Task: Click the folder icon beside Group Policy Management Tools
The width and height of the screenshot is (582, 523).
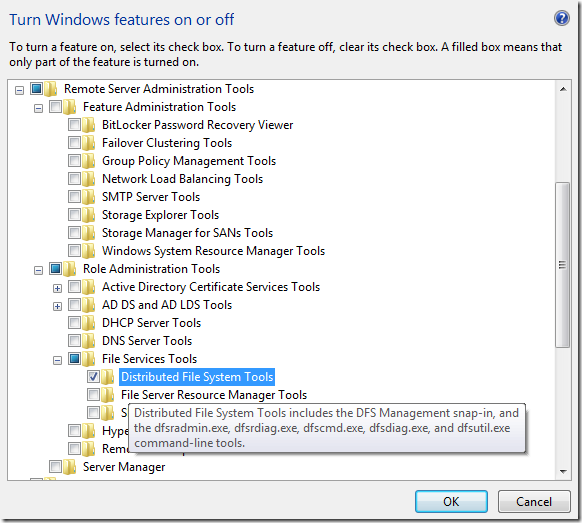Action: point(88,161)
